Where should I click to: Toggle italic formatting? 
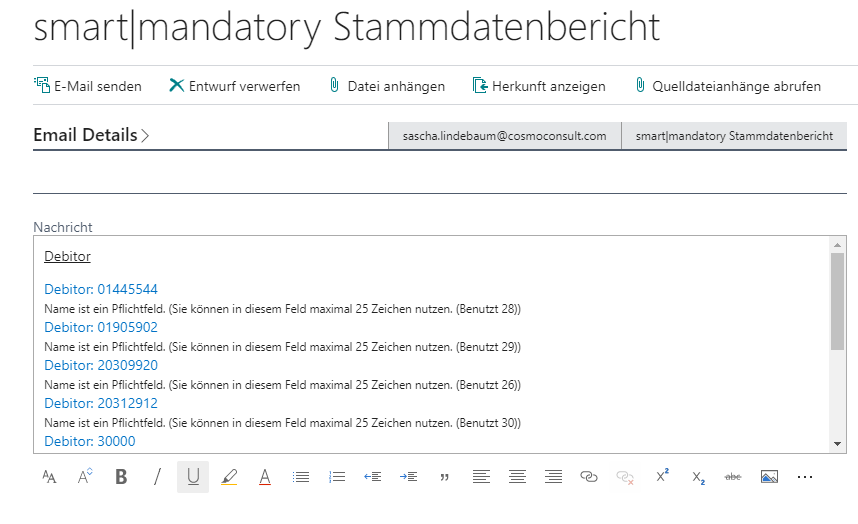(x=157, y=477)
